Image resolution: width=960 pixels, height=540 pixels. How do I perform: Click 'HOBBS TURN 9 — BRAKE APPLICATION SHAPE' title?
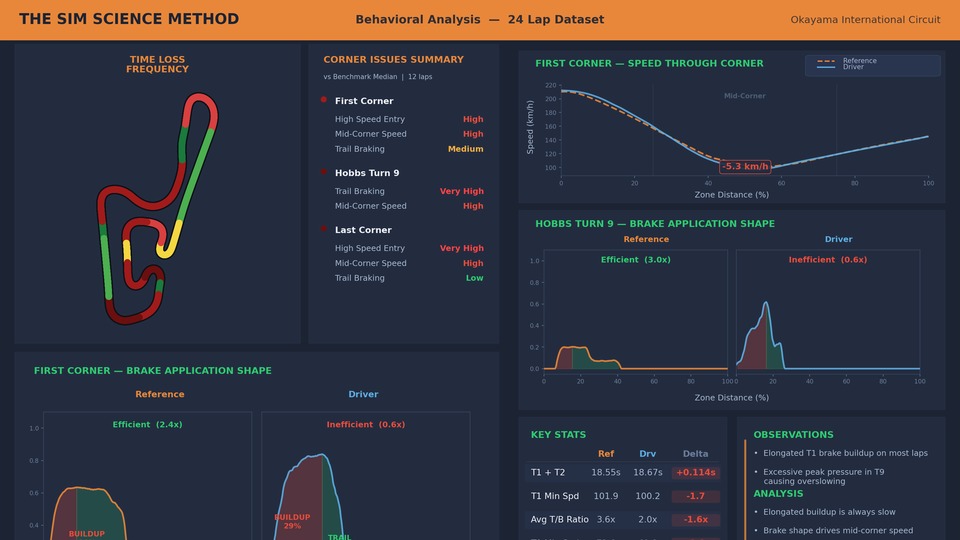coord(655,223)
